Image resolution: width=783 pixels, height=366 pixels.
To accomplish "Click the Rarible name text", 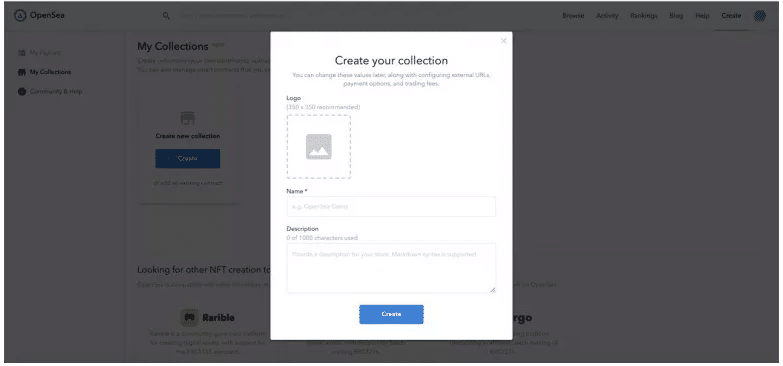I will coord(218,318).
